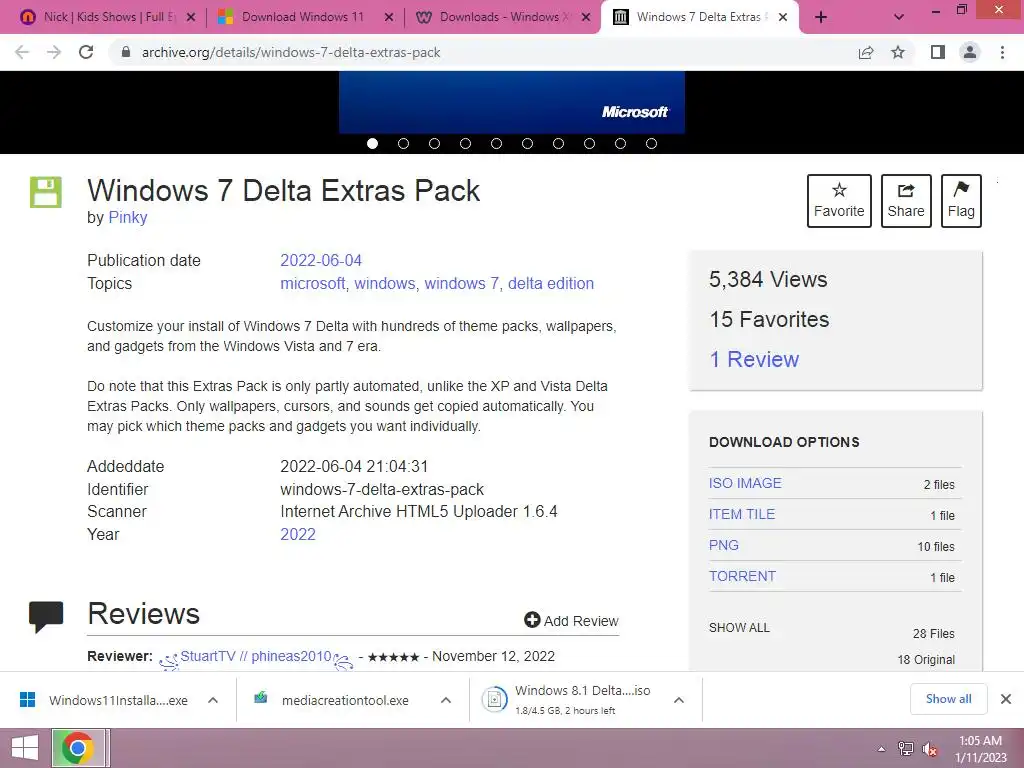Image resolution: width=1024 pixels, height=768 pixels.
Task: Download the TORRENT file
Action: pyautogui.click(x=743, y=576)
